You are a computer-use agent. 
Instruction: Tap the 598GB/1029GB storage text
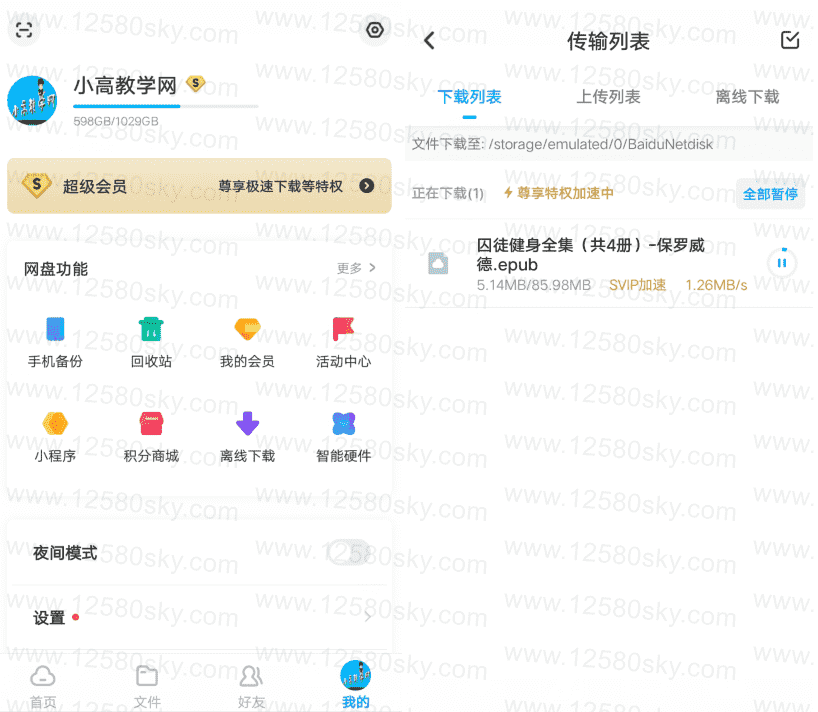point(116,122)
